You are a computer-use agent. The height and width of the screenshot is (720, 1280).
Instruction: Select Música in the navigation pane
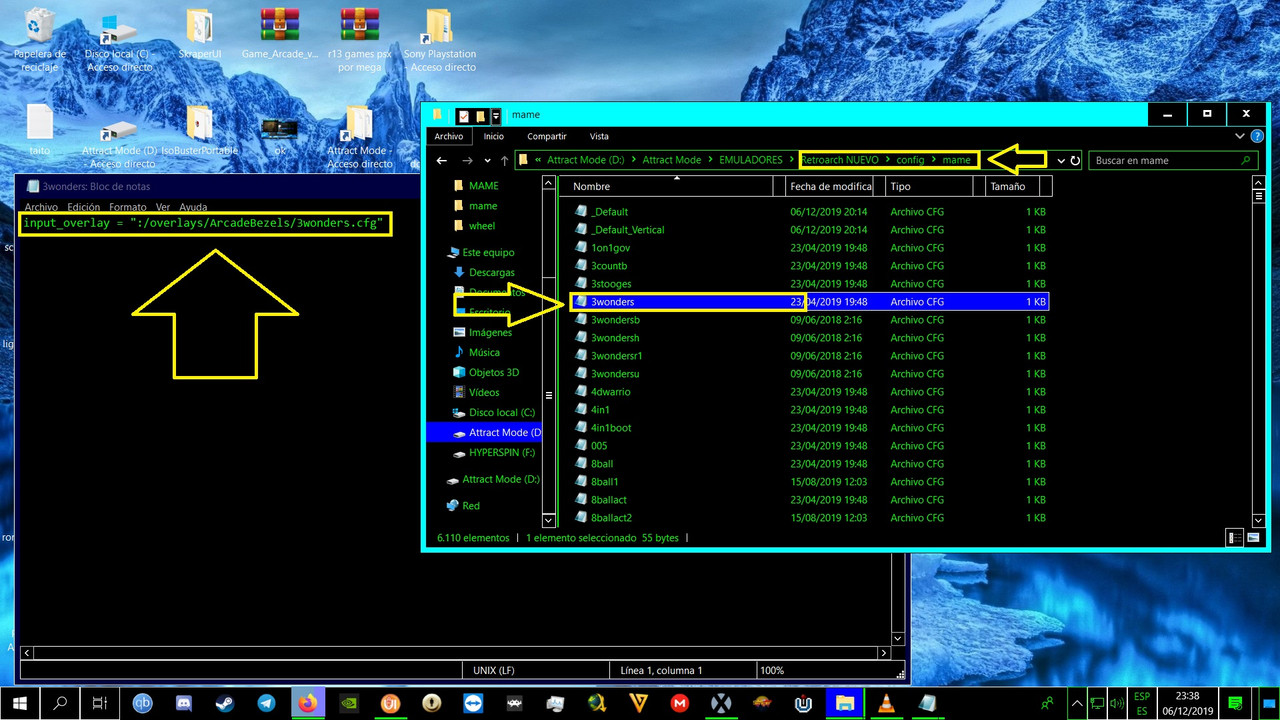[484, 352]
